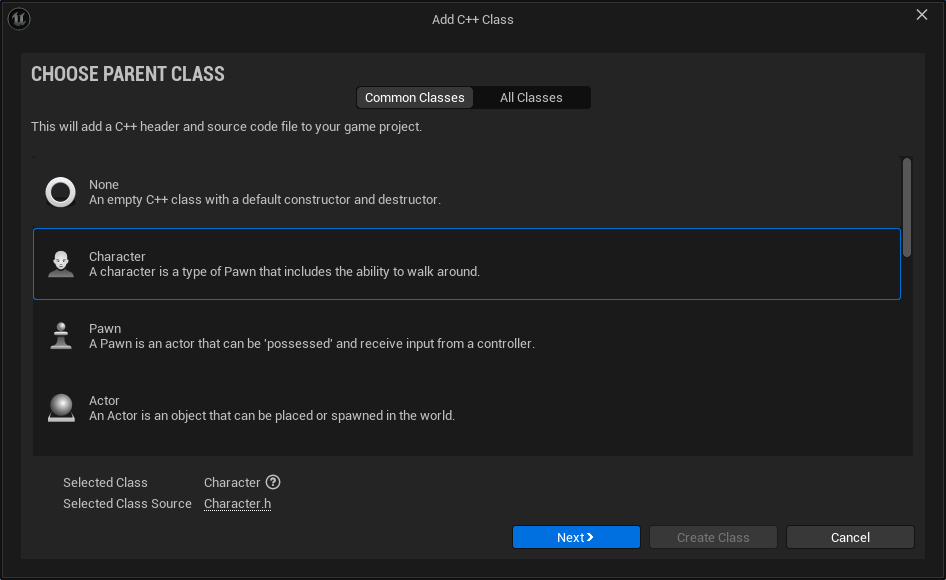The width and height of the screenshot is (946, 580).
Task: Open the Character.h source link
Action: pos(237,504)
